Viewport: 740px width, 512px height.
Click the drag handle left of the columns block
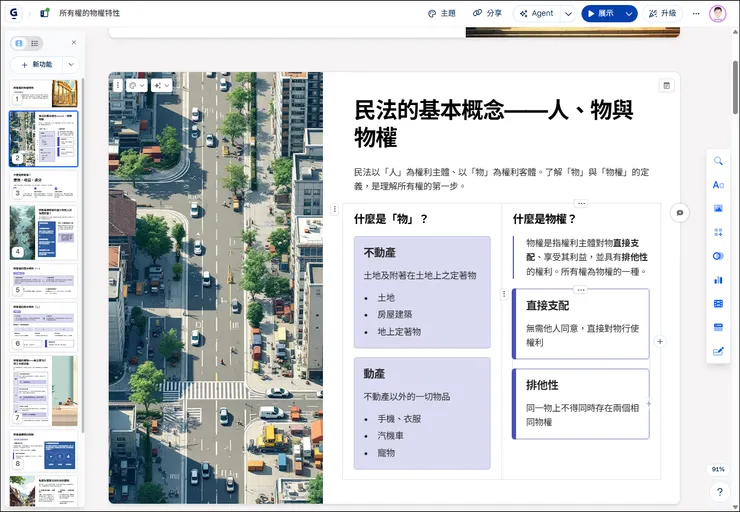click(335, 209)
